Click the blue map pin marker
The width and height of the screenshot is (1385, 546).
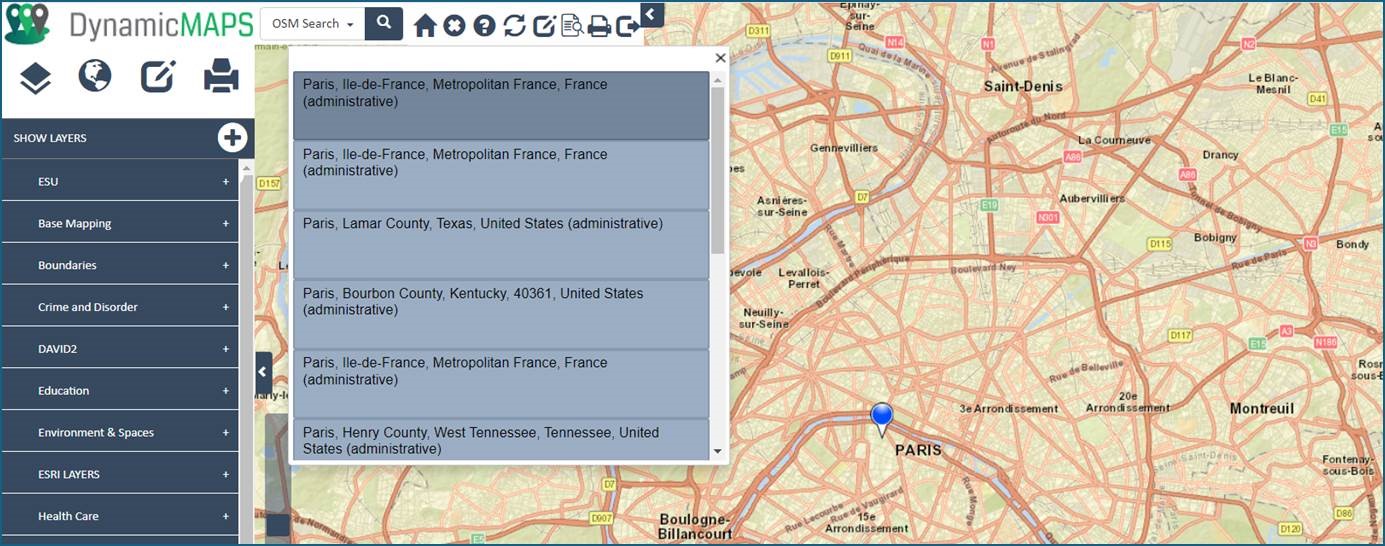tap(881, 420)
